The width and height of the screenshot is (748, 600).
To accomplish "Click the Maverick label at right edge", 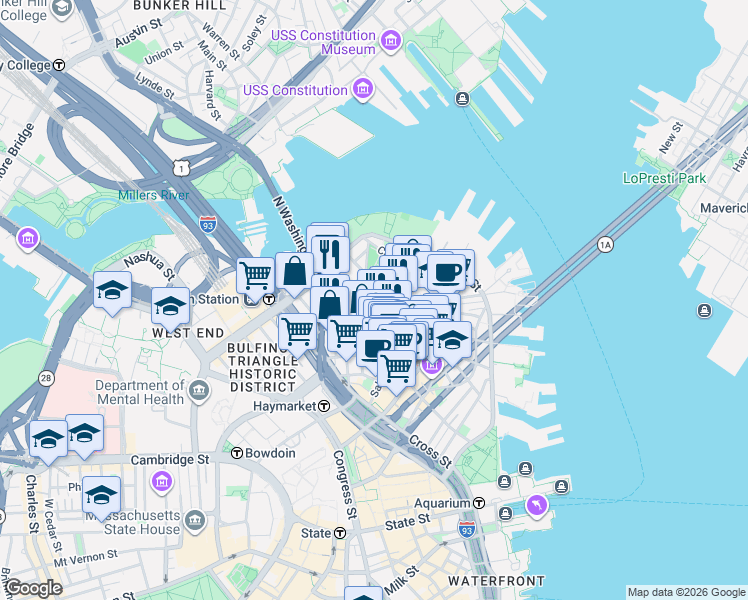I will [724, 208].
